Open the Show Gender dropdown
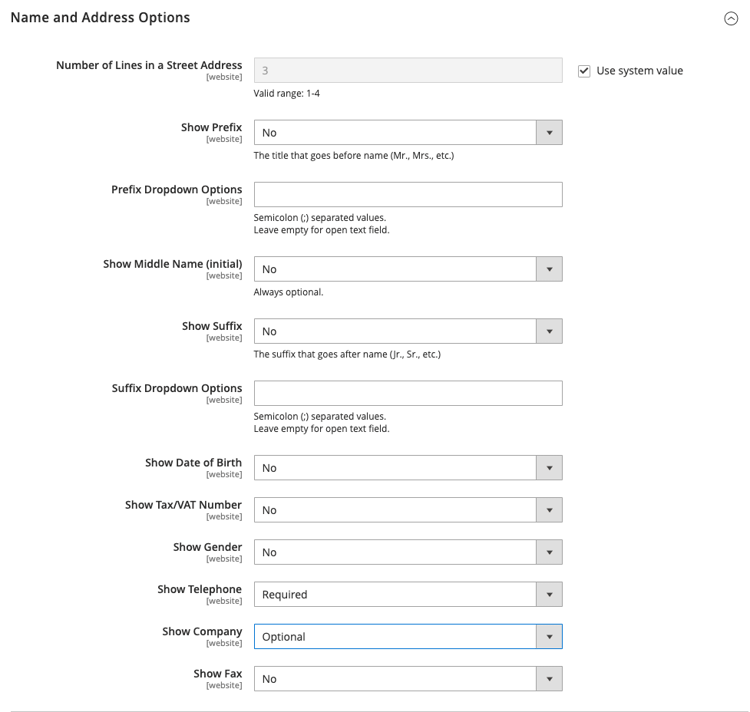 tap(407, 552)
